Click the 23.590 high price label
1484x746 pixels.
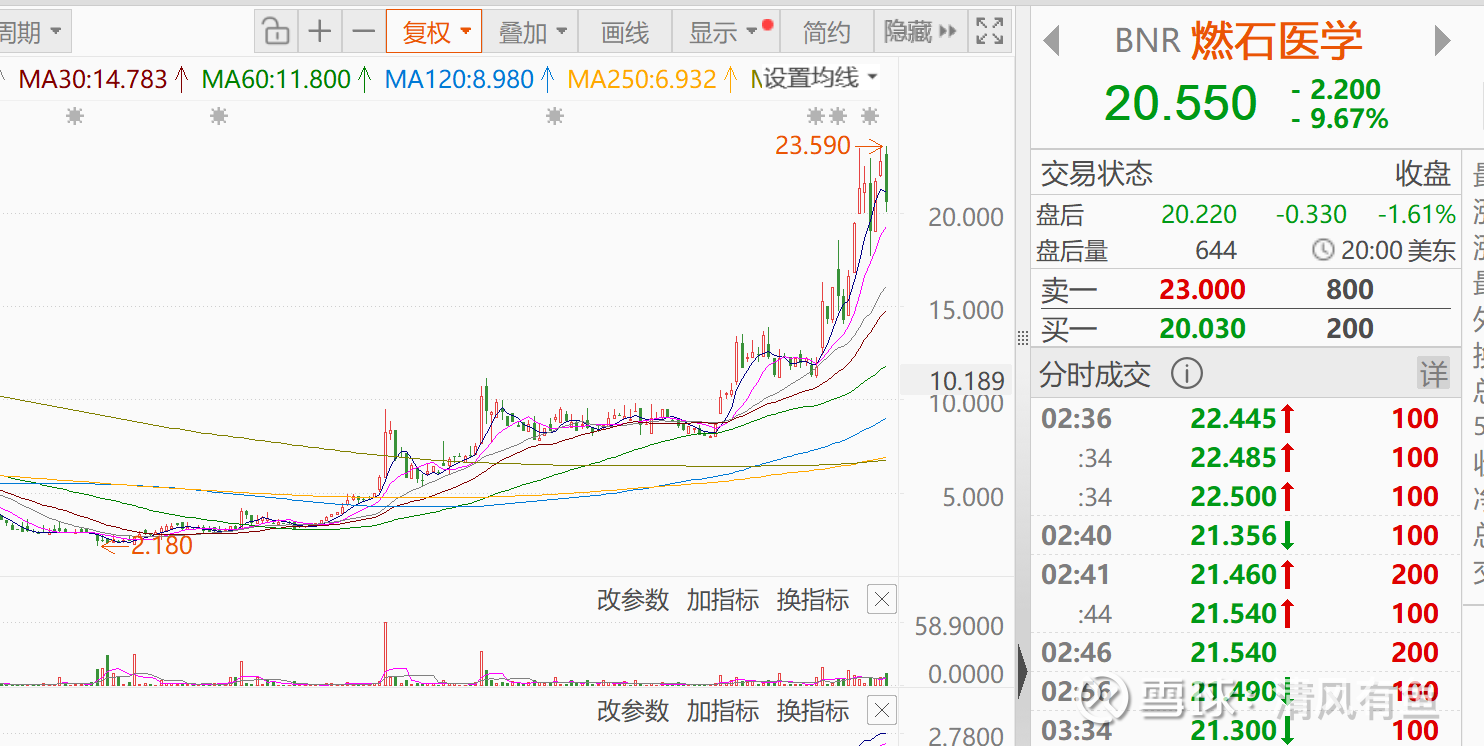pyautogui.click(x=813, y=146)
